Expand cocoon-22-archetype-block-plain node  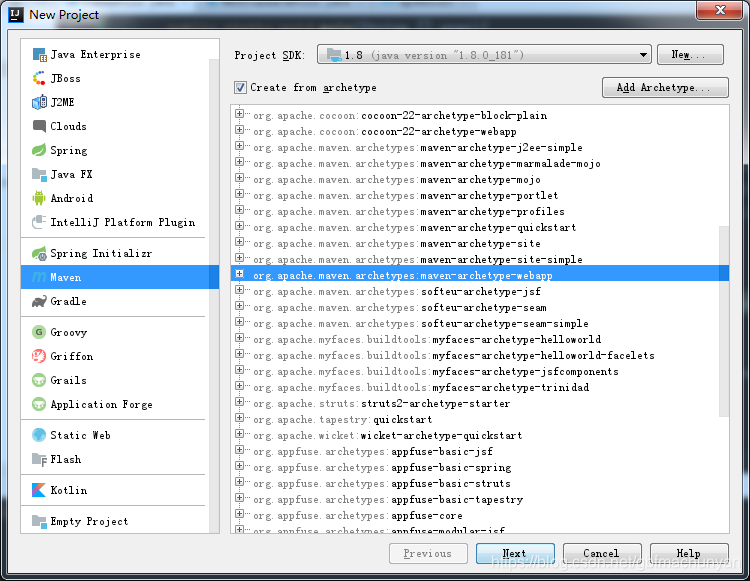pos(240,114)
